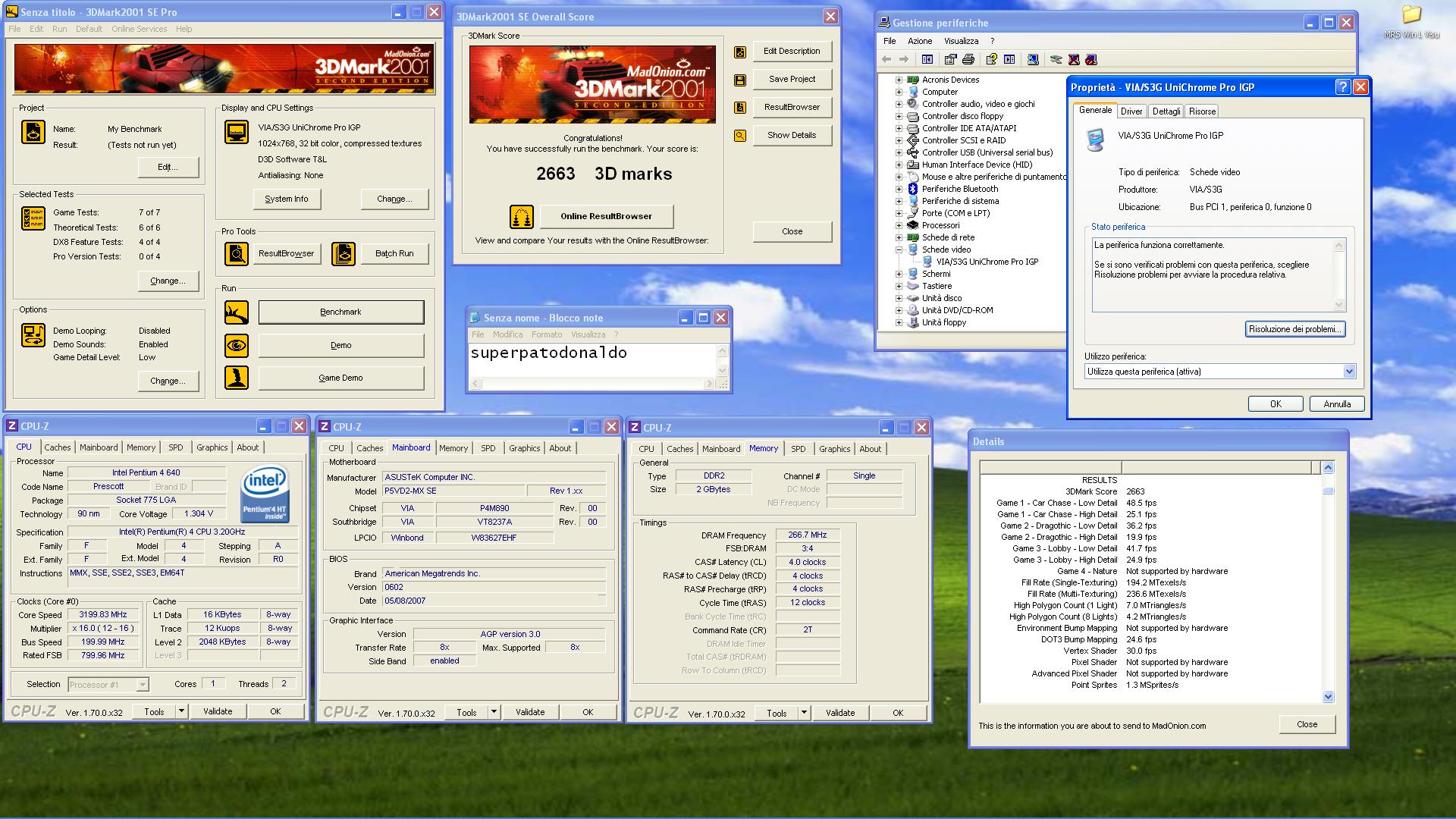The width and height of the screenshot is (1456, 819).
Task: Click the Demo eye icon in 3DMark
Action: 237,346
